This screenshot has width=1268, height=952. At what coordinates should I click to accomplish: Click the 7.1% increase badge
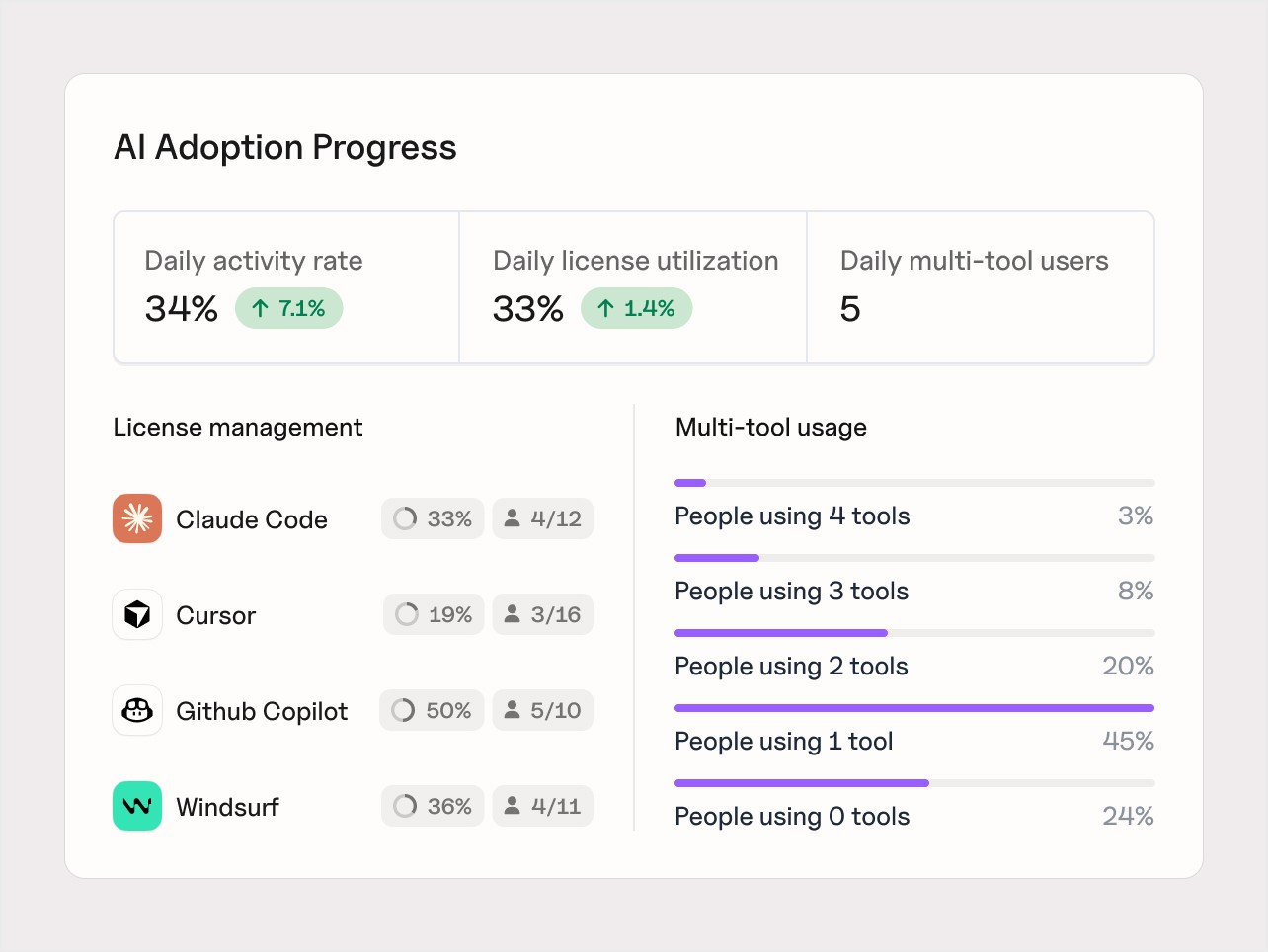coord(288,308)
